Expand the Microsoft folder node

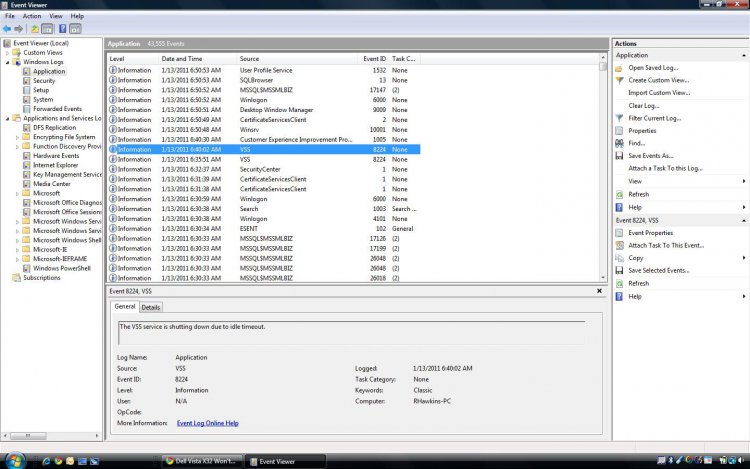[18, 194]
